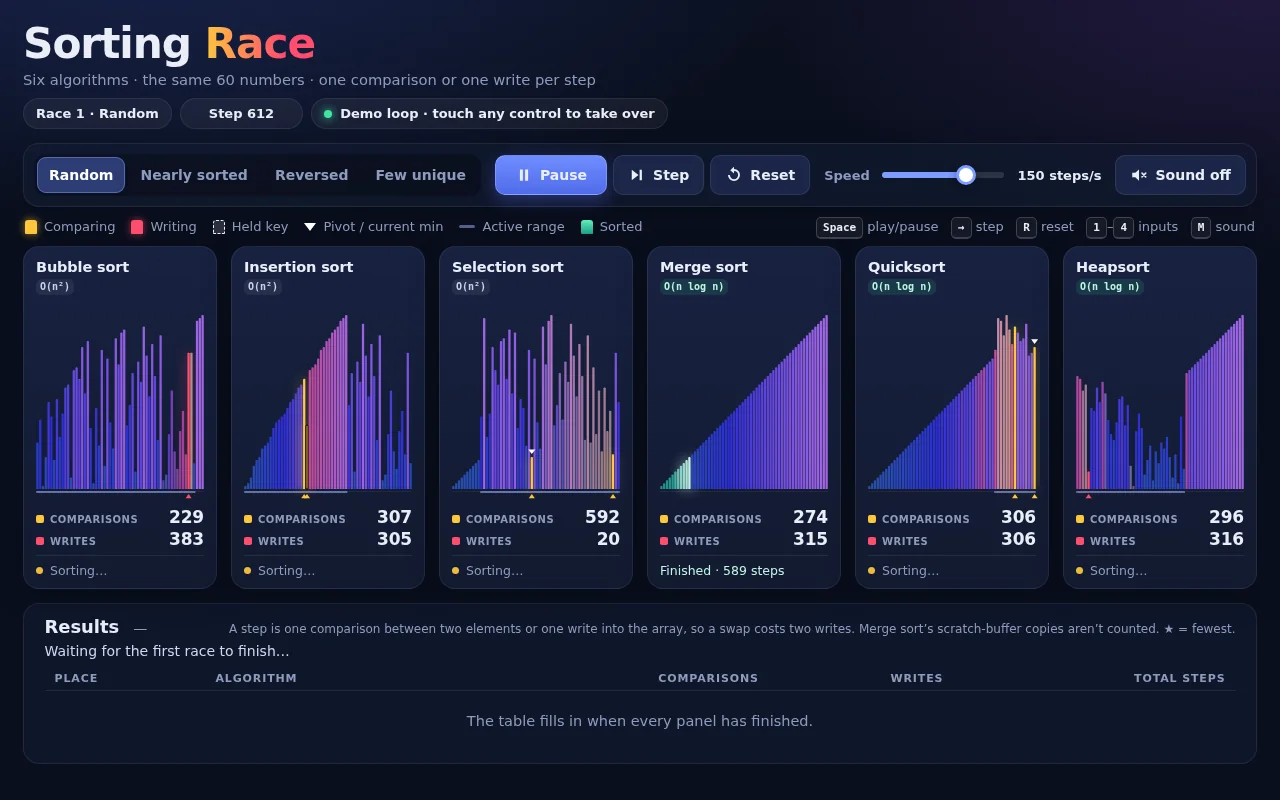Pause the sorting race
The width and height of the screenshot is (1280, 800).
[x=551, y=175]
